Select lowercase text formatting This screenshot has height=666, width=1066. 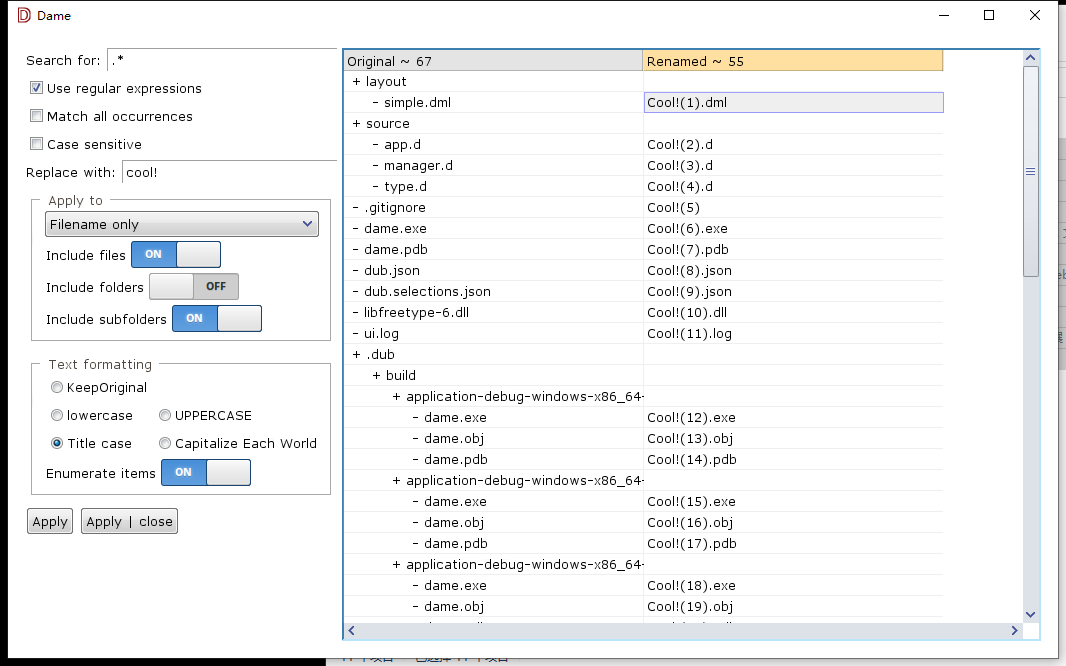click(57, 415)
